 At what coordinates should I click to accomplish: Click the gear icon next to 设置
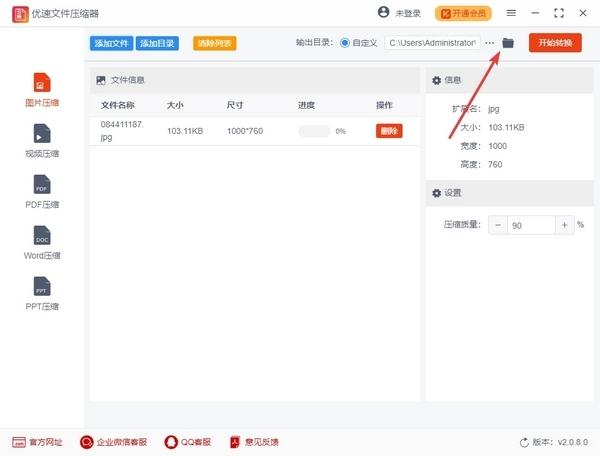click(437, 193)
